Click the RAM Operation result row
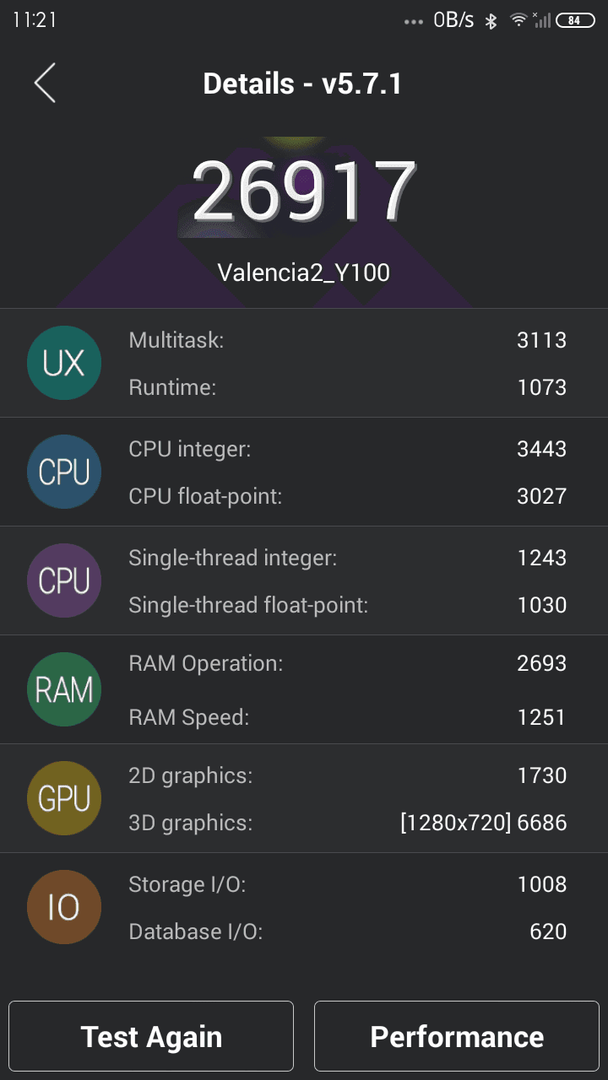Screen dimensions: 608x1080 pyautogui.click(x=348, y=663)
